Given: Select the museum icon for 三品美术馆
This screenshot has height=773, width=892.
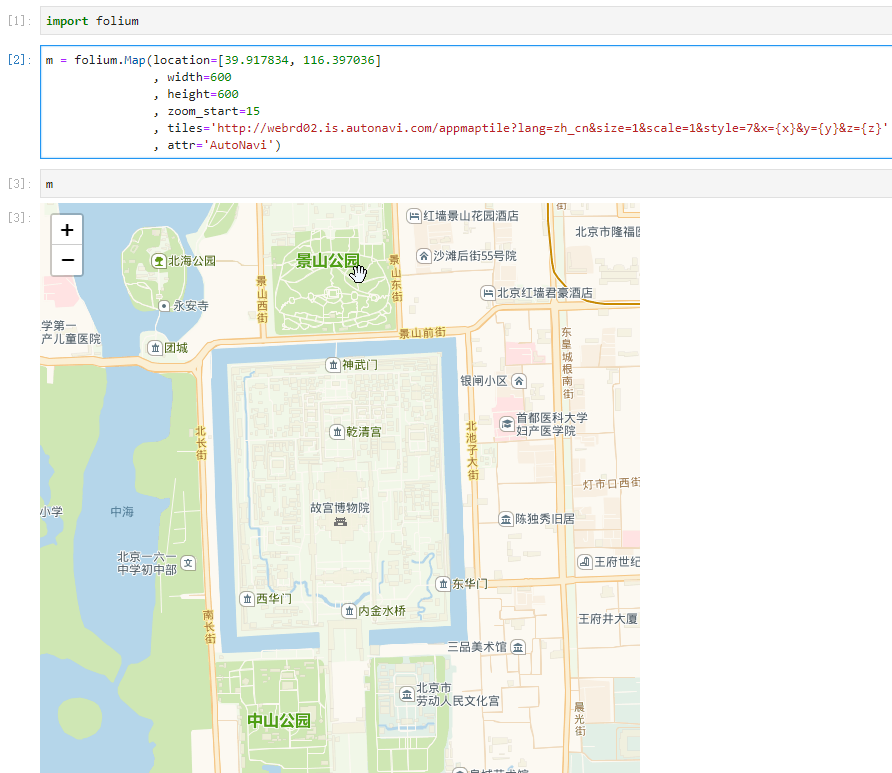Looking at the screenshot, I should [x=518, y=646].
